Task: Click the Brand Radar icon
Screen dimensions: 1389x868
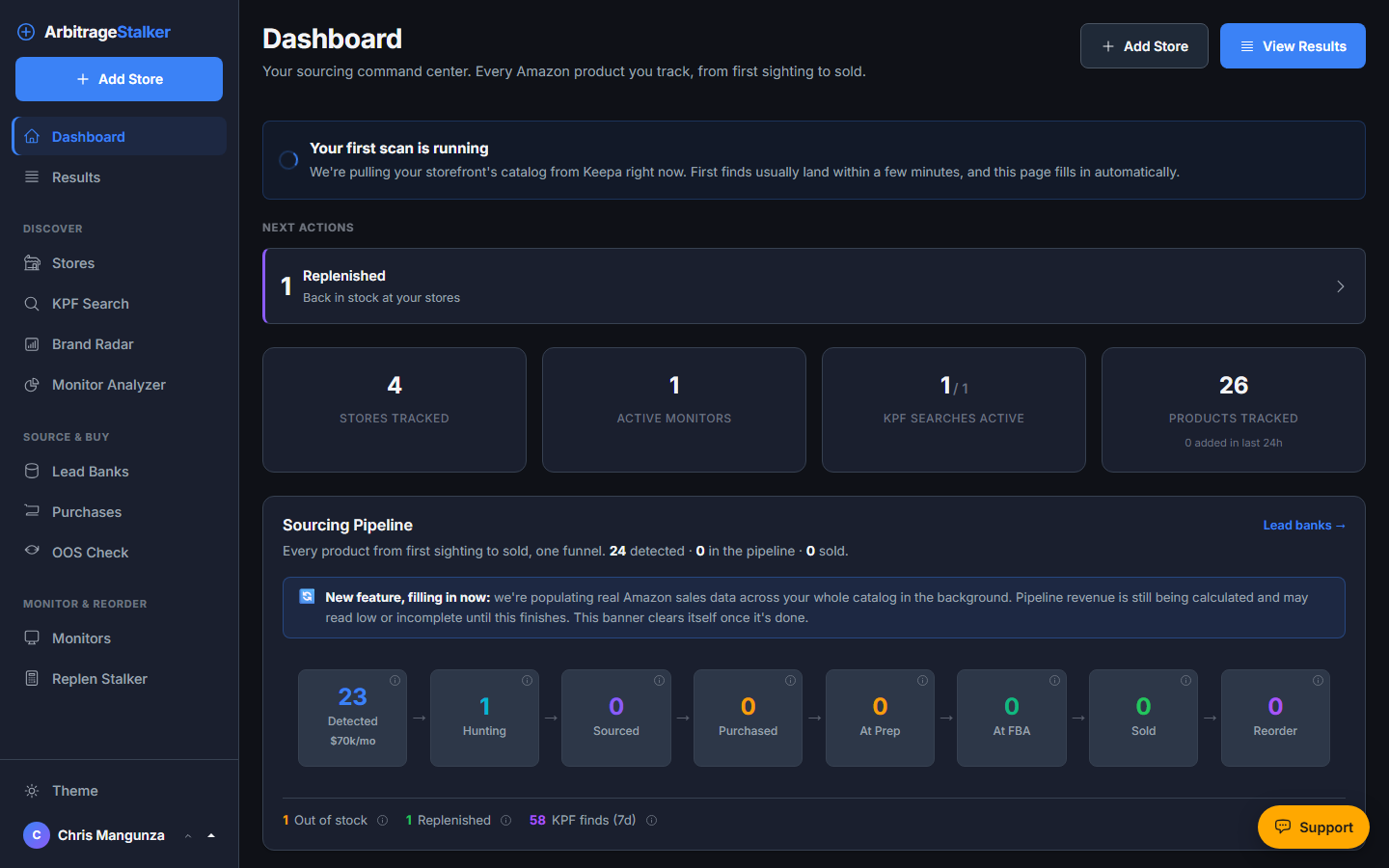Action: click(x=32, y=344)
